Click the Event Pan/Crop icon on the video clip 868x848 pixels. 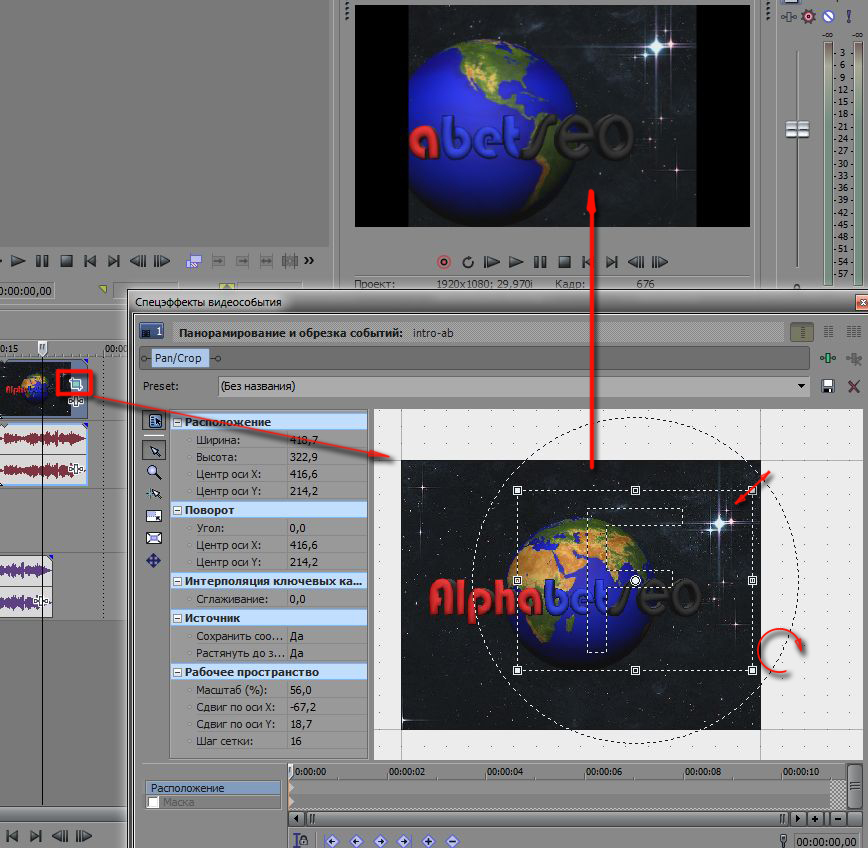[x=75, y=383]
